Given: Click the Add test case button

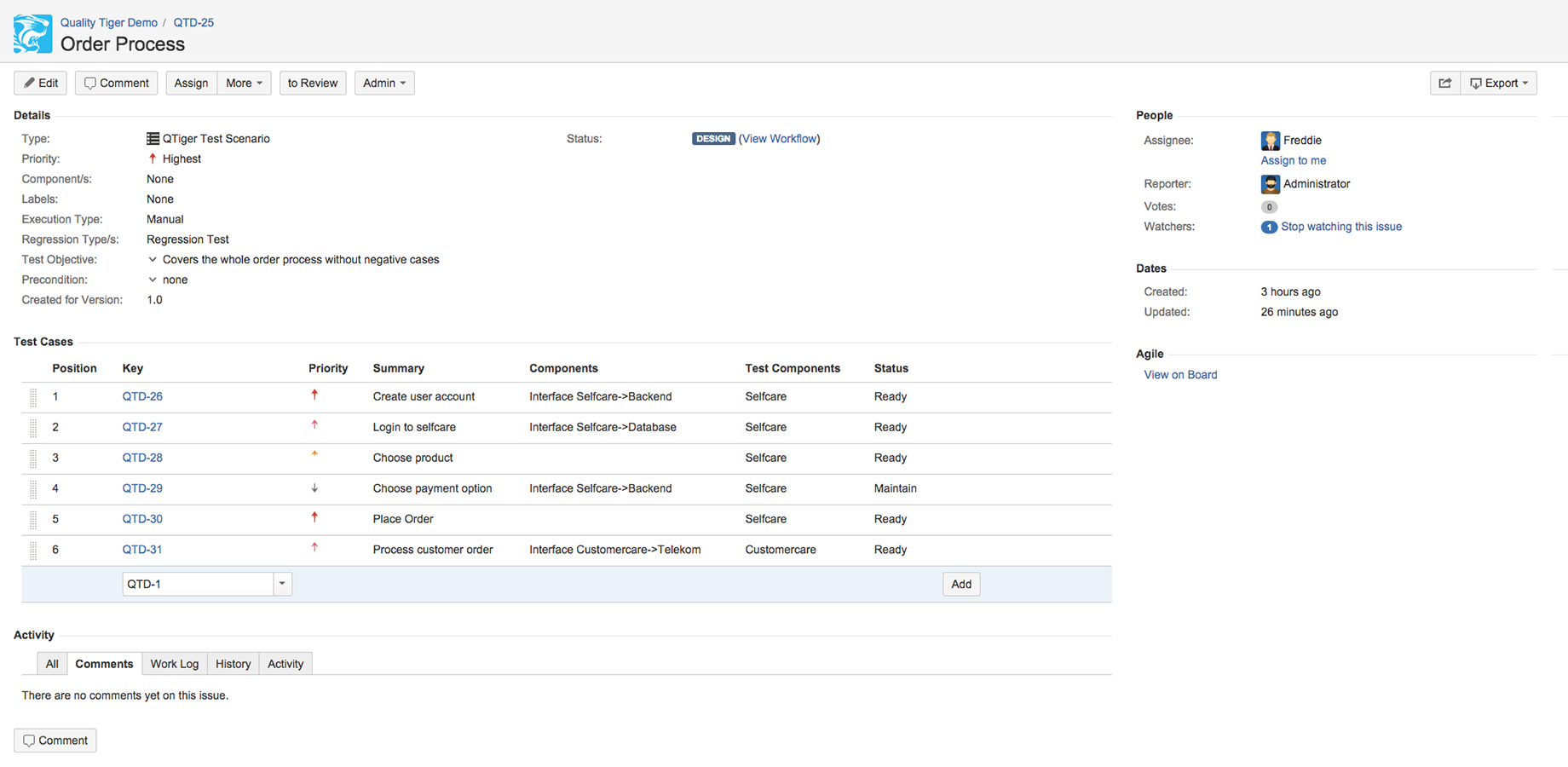Looking at the screenshot, I should [960, 584].
